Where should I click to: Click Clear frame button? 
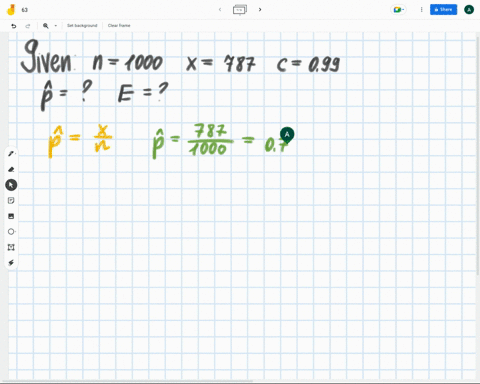click(x=119, y=26)
